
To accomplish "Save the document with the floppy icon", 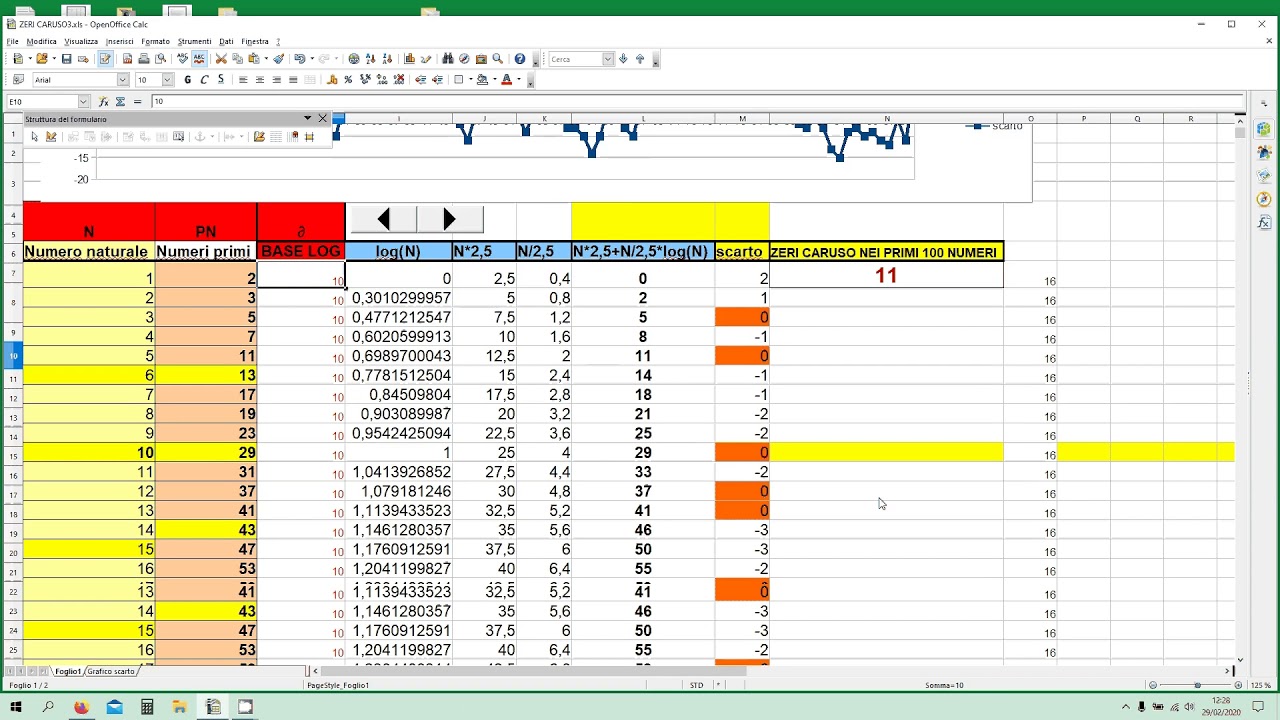I will [x=66, y=59].
